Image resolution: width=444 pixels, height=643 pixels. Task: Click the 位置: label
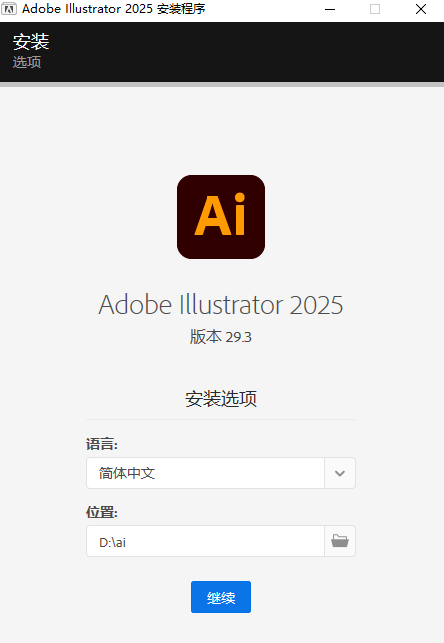click(102, 512)
